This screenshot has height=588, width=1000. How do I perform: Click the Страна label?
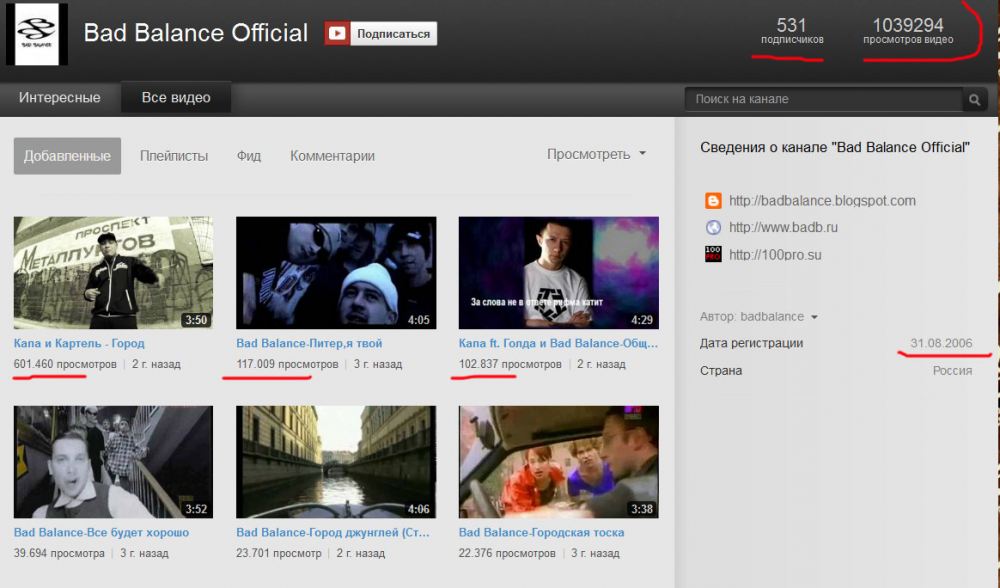(721, 371)
